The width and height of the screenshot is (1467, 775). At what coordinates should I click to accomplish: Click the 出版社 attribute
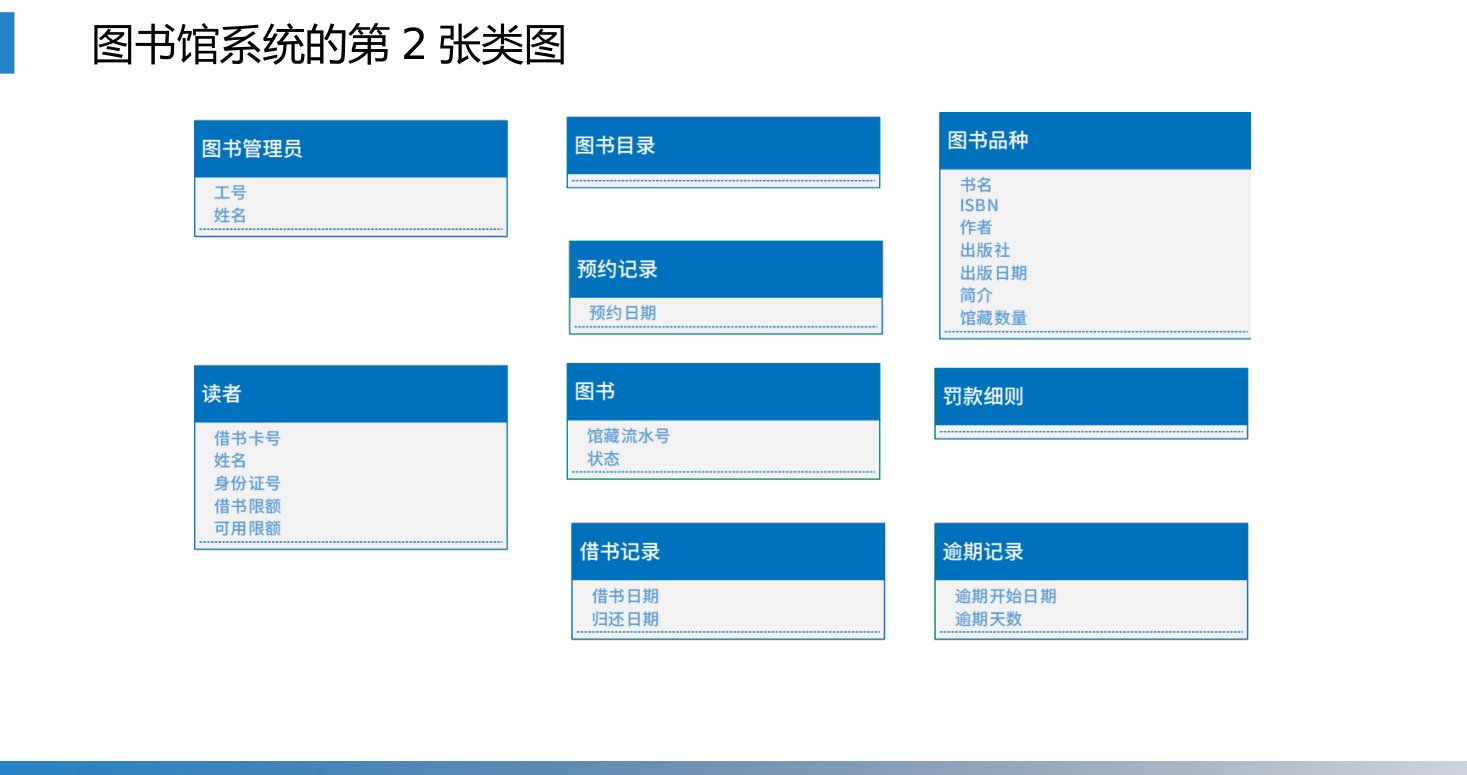[x=985, y=250]
